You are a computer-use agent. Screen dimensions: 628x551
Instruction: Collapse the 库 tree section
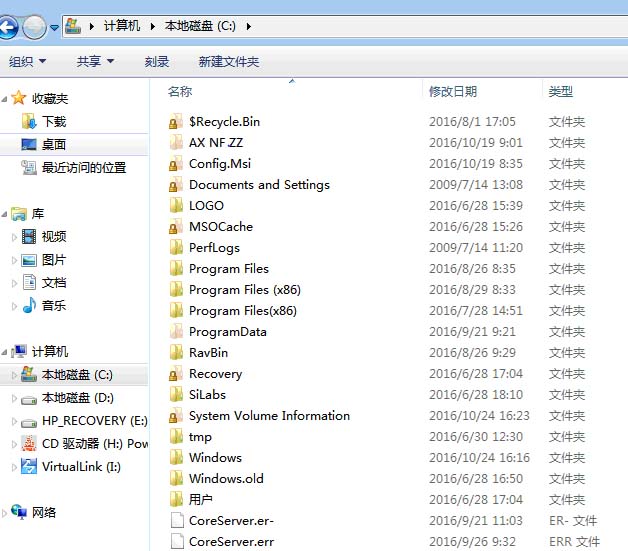(x=4, y=214)
